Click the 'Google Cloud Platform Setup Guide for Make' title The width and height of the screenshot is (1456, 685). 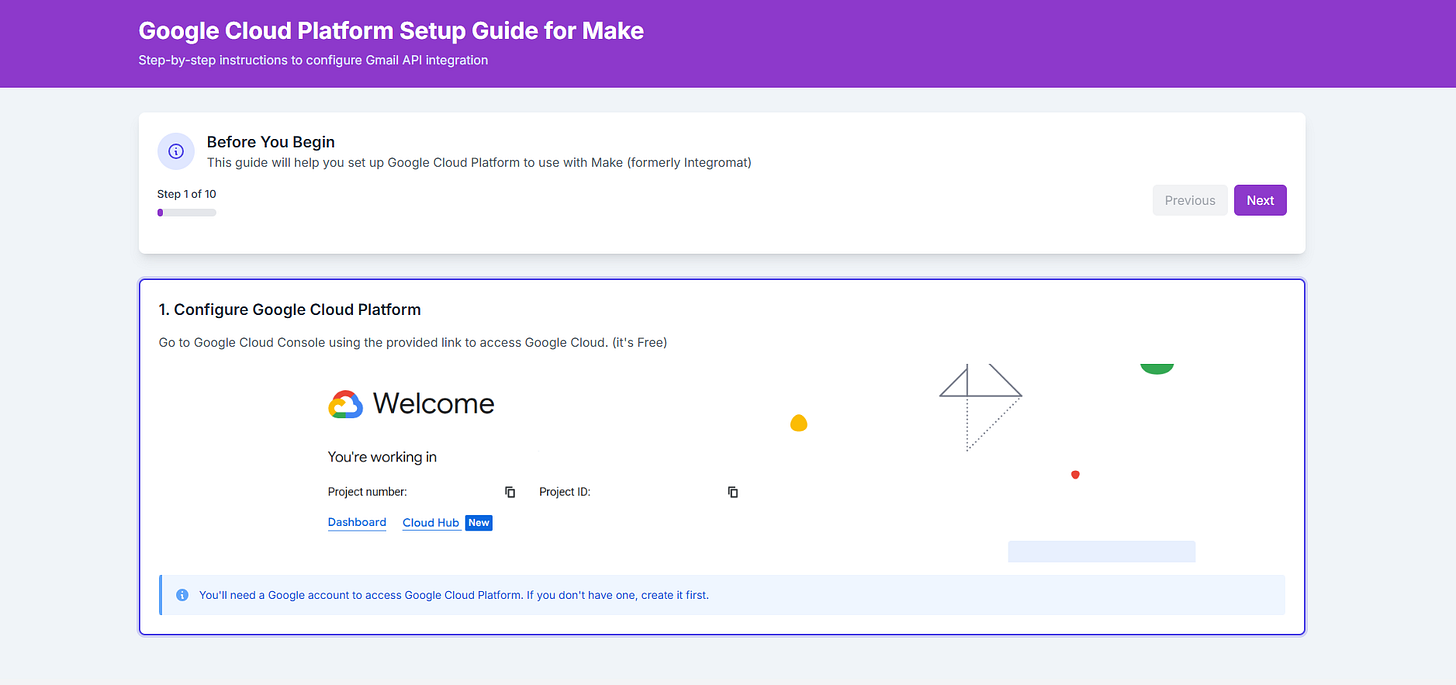pos(391,31)
